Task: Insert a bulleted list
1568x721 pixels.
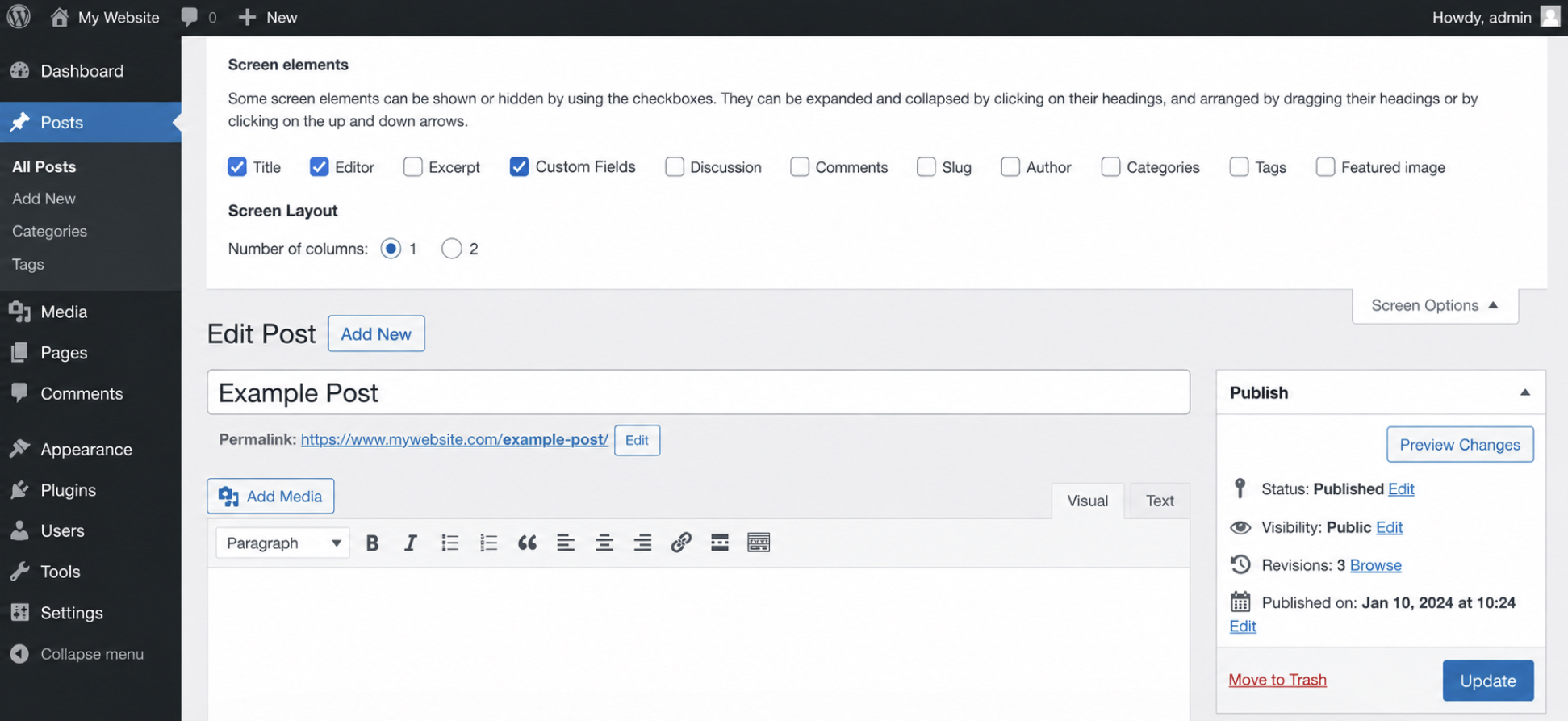Action: (449, 543)
